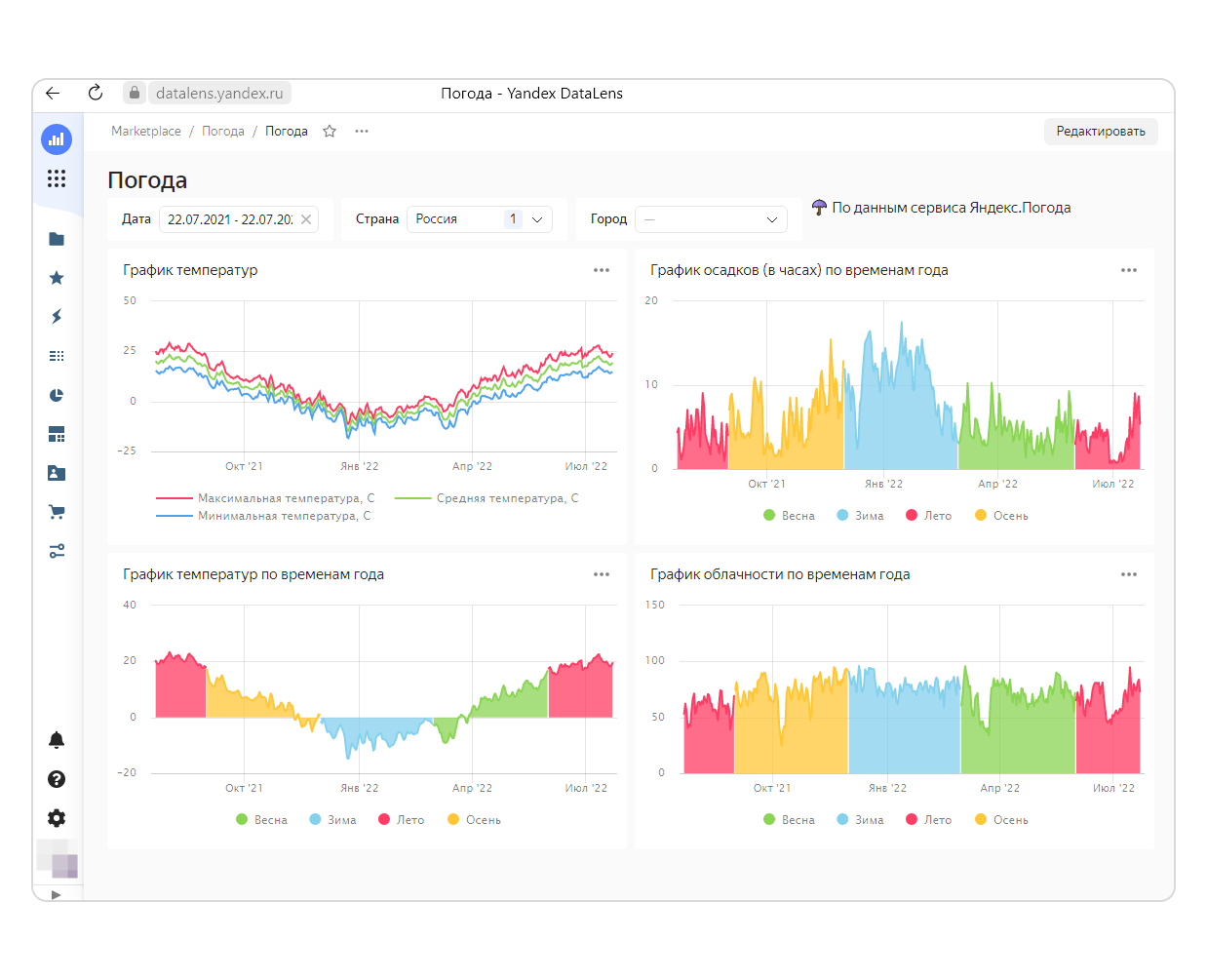Open 'График температур' chart options menu
The image size is (1207, 980).
[602, 270]
